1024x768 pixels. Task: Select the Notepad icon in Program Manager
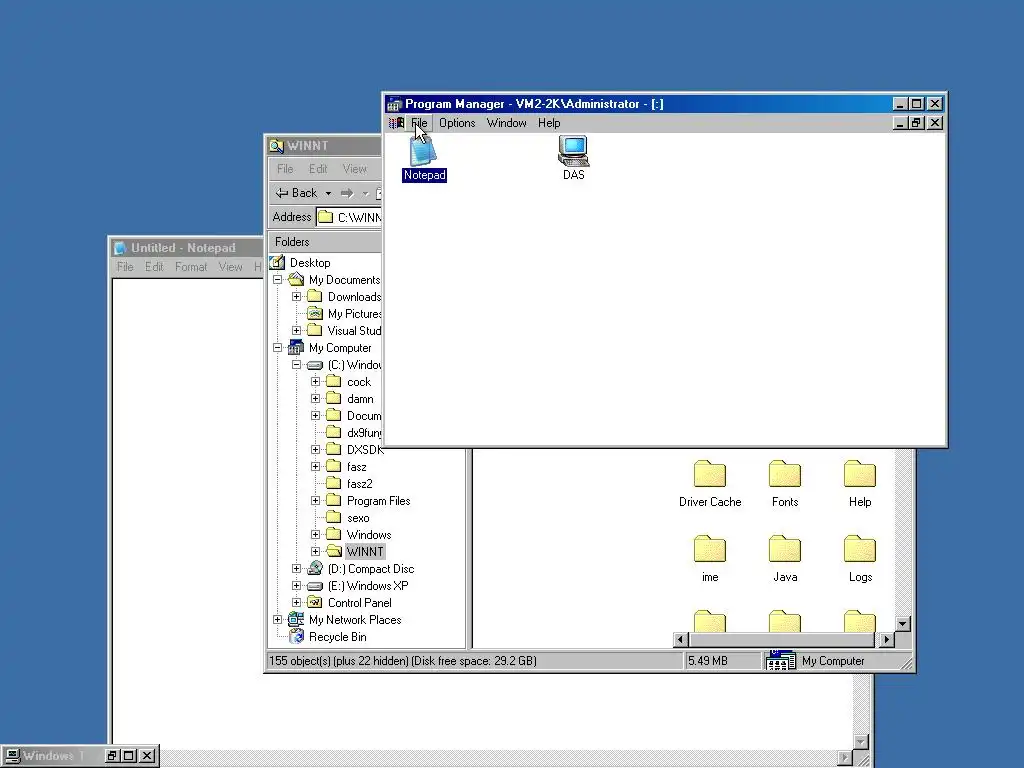click(424, 158)
